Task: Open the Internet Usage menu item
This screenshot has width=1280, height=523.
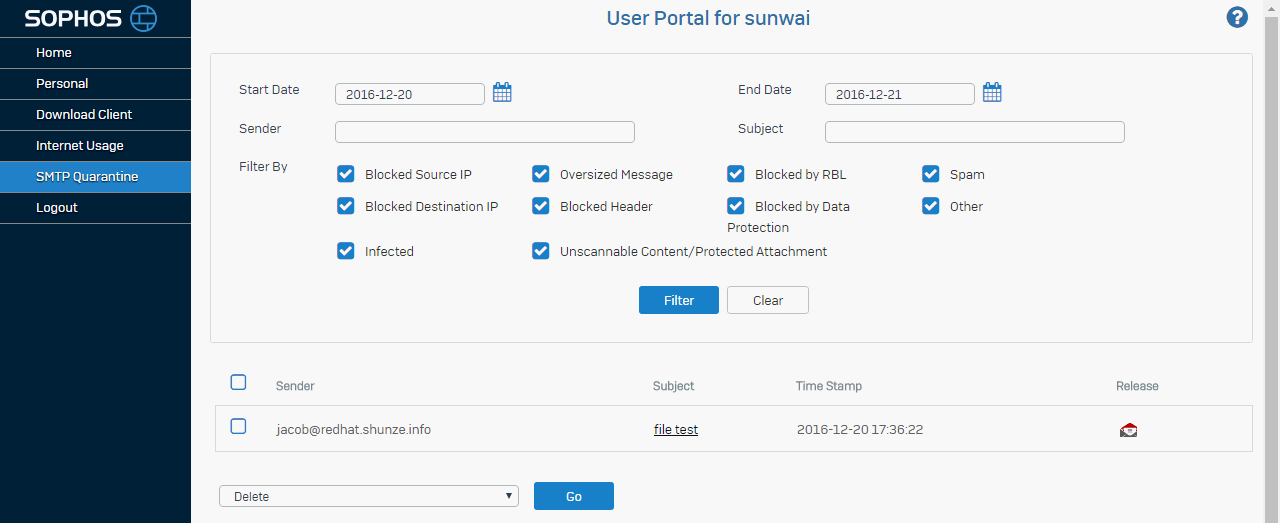Action: pos(80,146)
